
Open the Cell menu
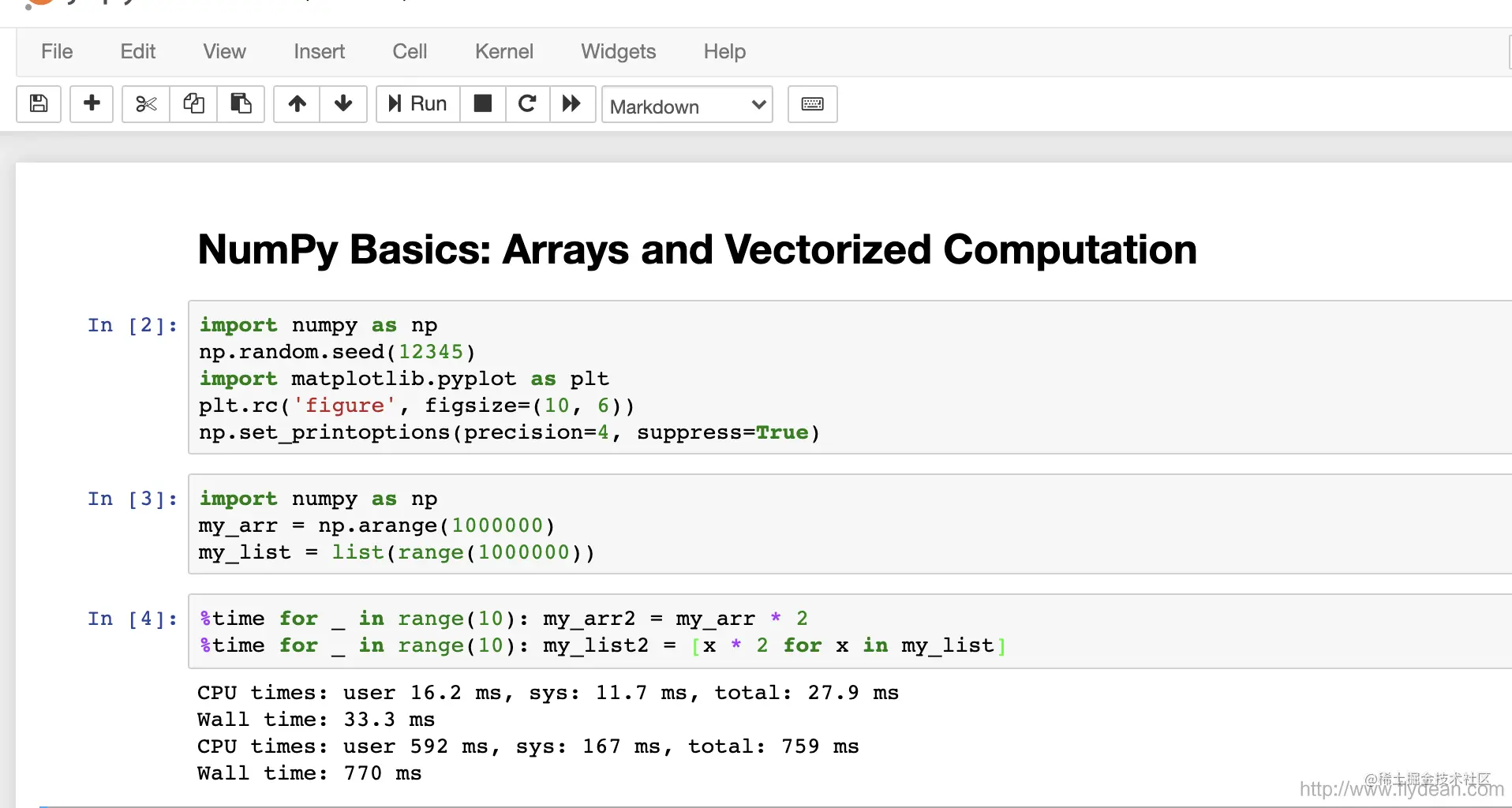(x=410, y=51)
